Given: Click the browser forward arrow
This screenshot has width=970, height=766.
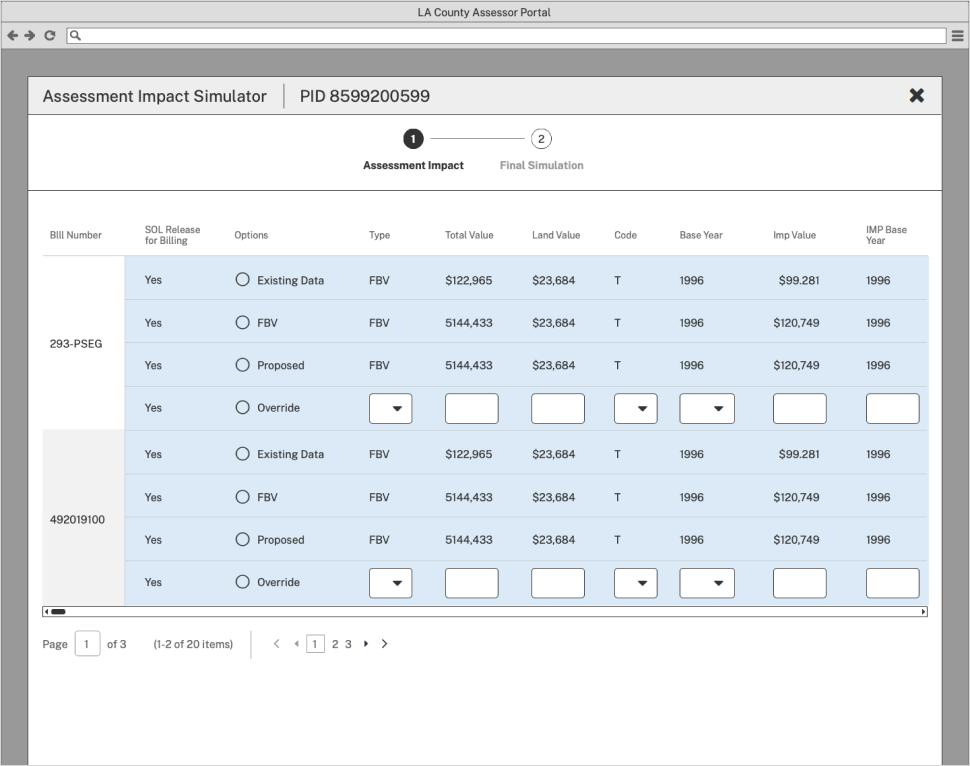Looking at the screenshot, I should point(30,35).
